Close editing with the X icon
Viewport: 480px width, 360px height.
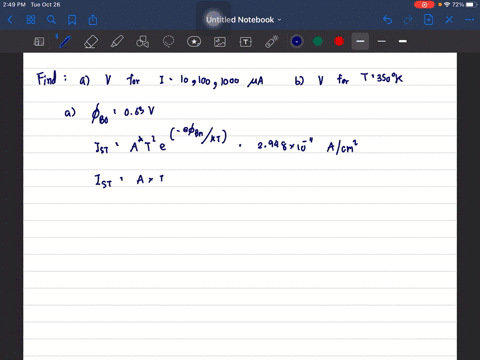click(x=449, y=20)
